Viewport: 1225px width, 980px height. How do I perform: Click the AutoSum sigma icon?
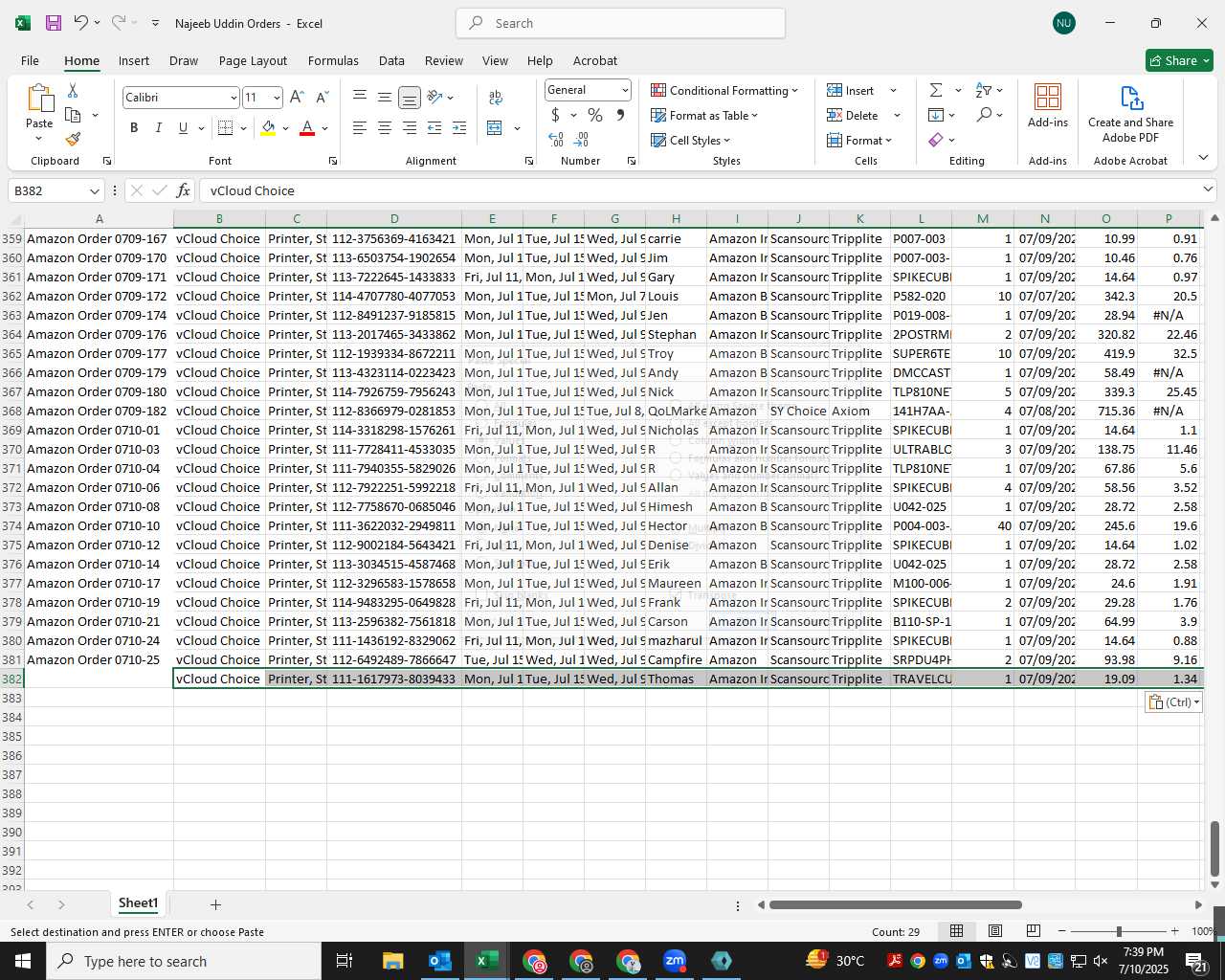936,90
